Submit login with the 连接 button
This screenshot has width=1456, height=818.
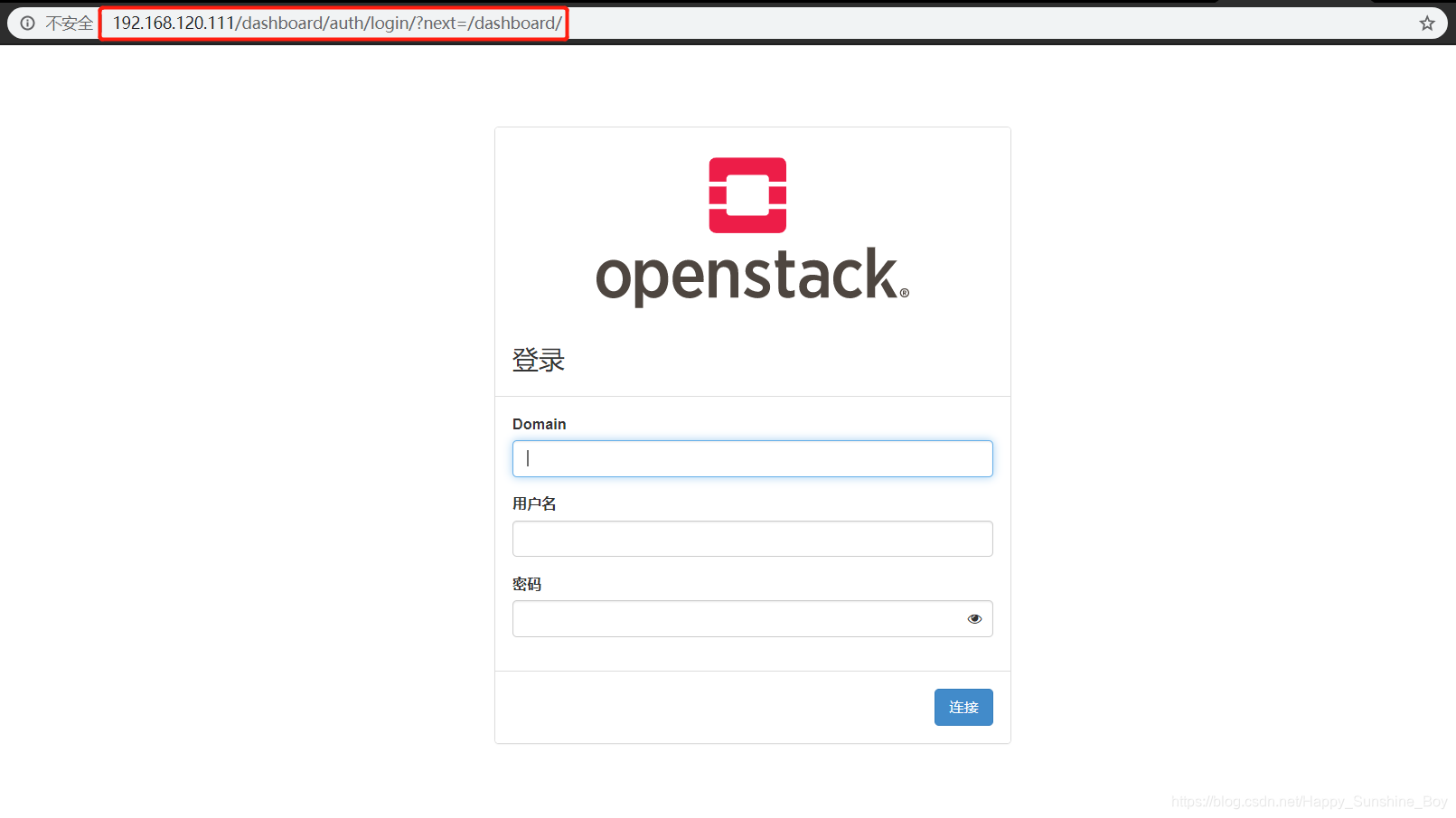(x=963, y=708)
